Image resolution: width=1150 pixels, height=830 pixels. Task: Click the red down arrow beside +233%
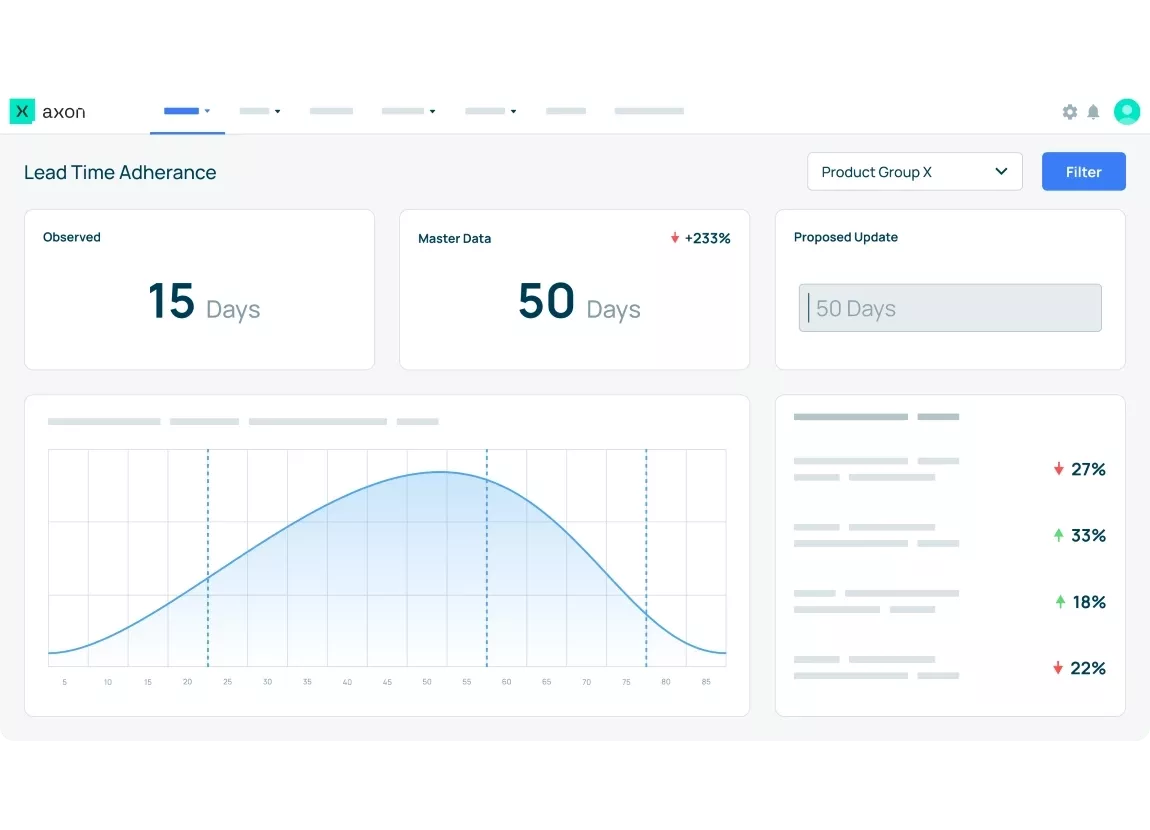(675, 238)
